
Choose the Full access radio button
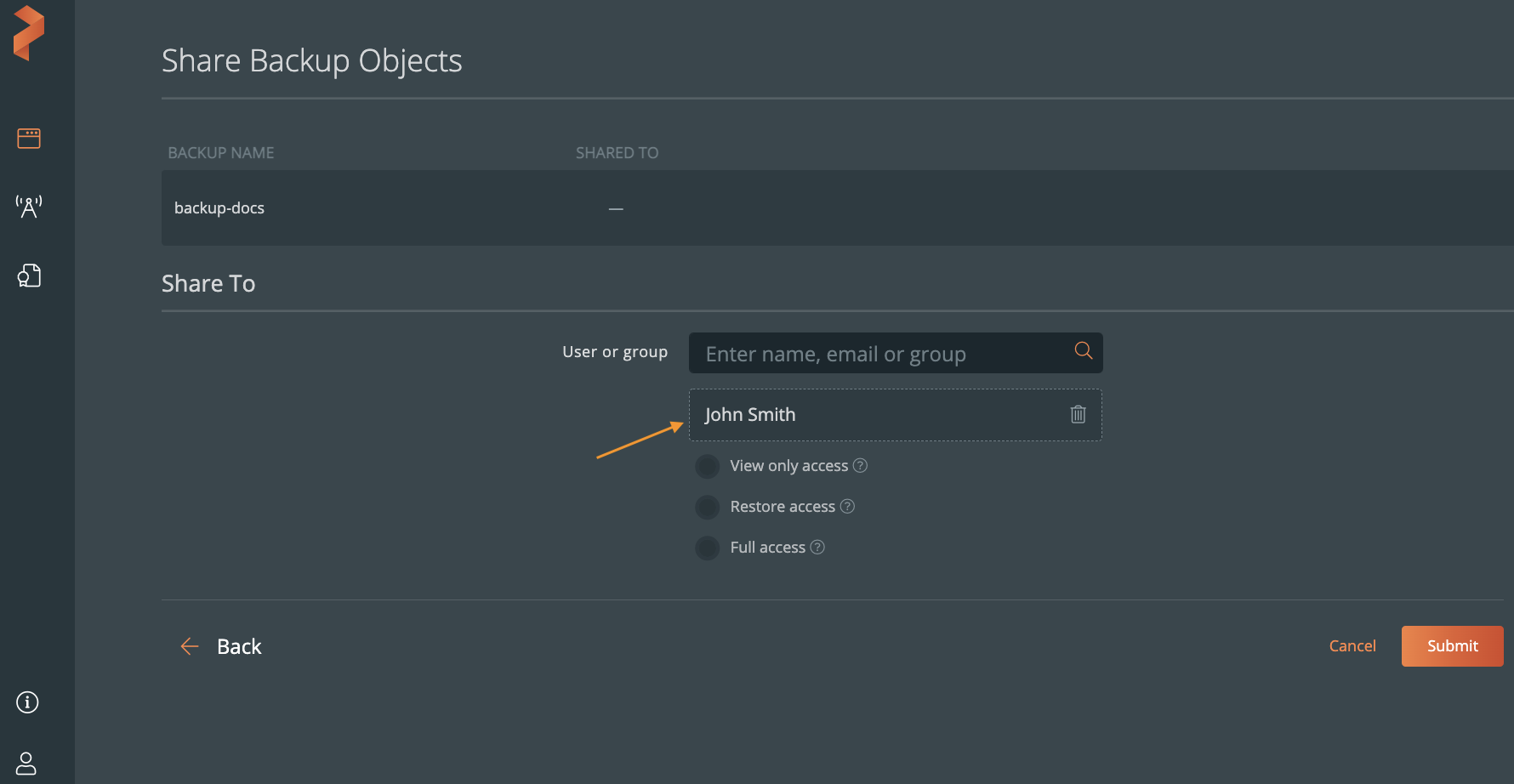pyautogui.click(x=708, y=548)
